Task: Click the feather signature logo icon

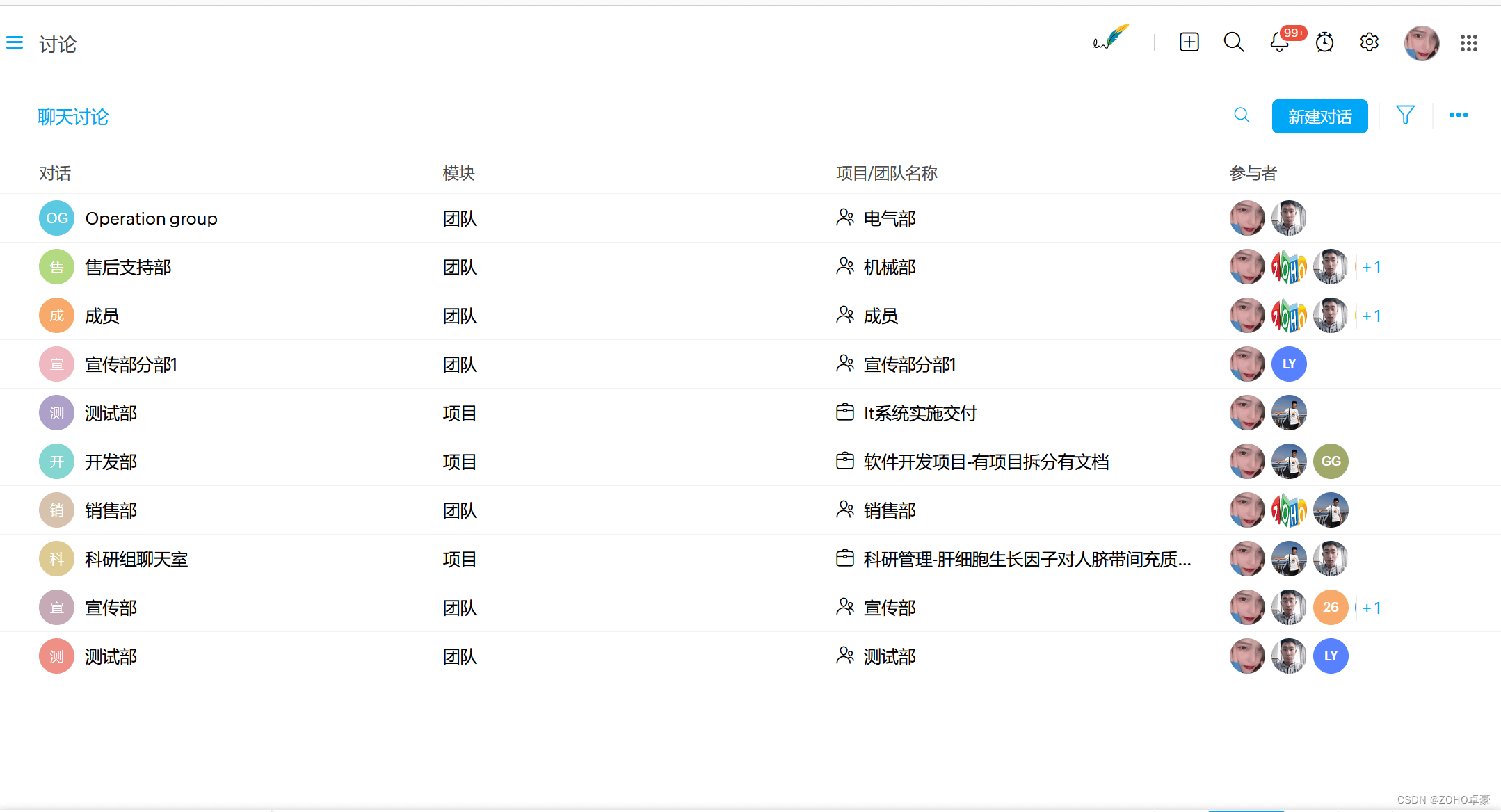Action: coord(1110,38)
